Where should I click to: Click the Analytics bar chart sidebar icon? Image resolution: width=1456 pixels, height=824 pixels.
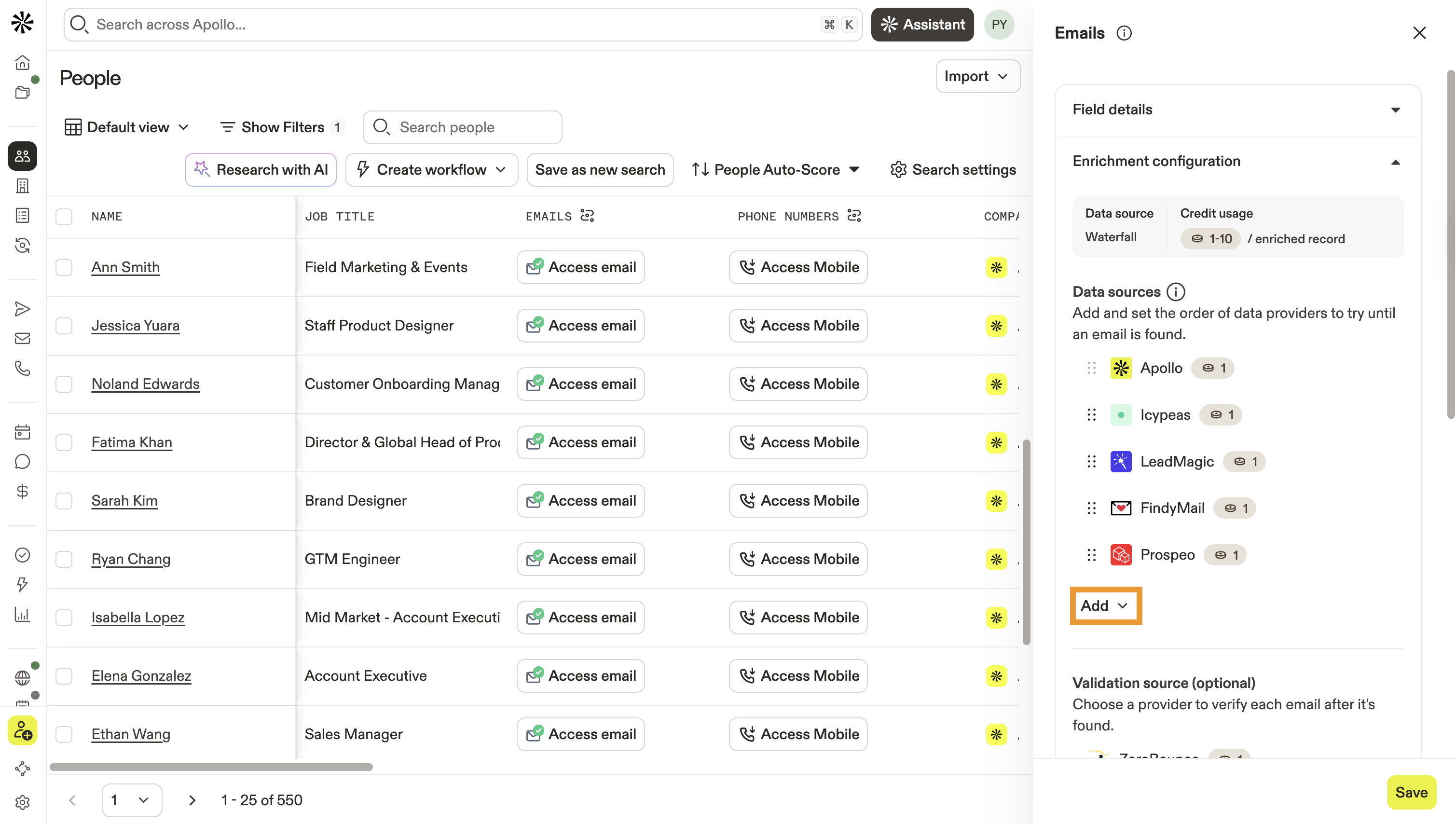22,614
